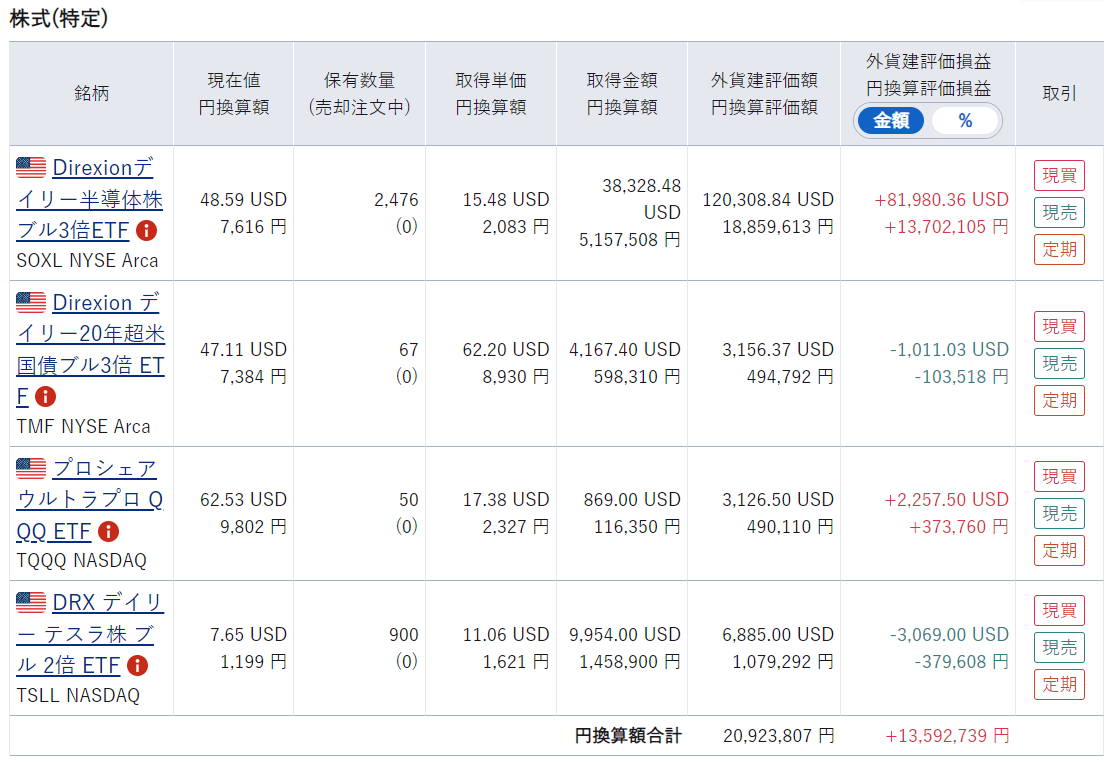Click the info icon next to SOXL ETF name
The height and width of the screenshot is (762, 1108).
coord(146,230)
